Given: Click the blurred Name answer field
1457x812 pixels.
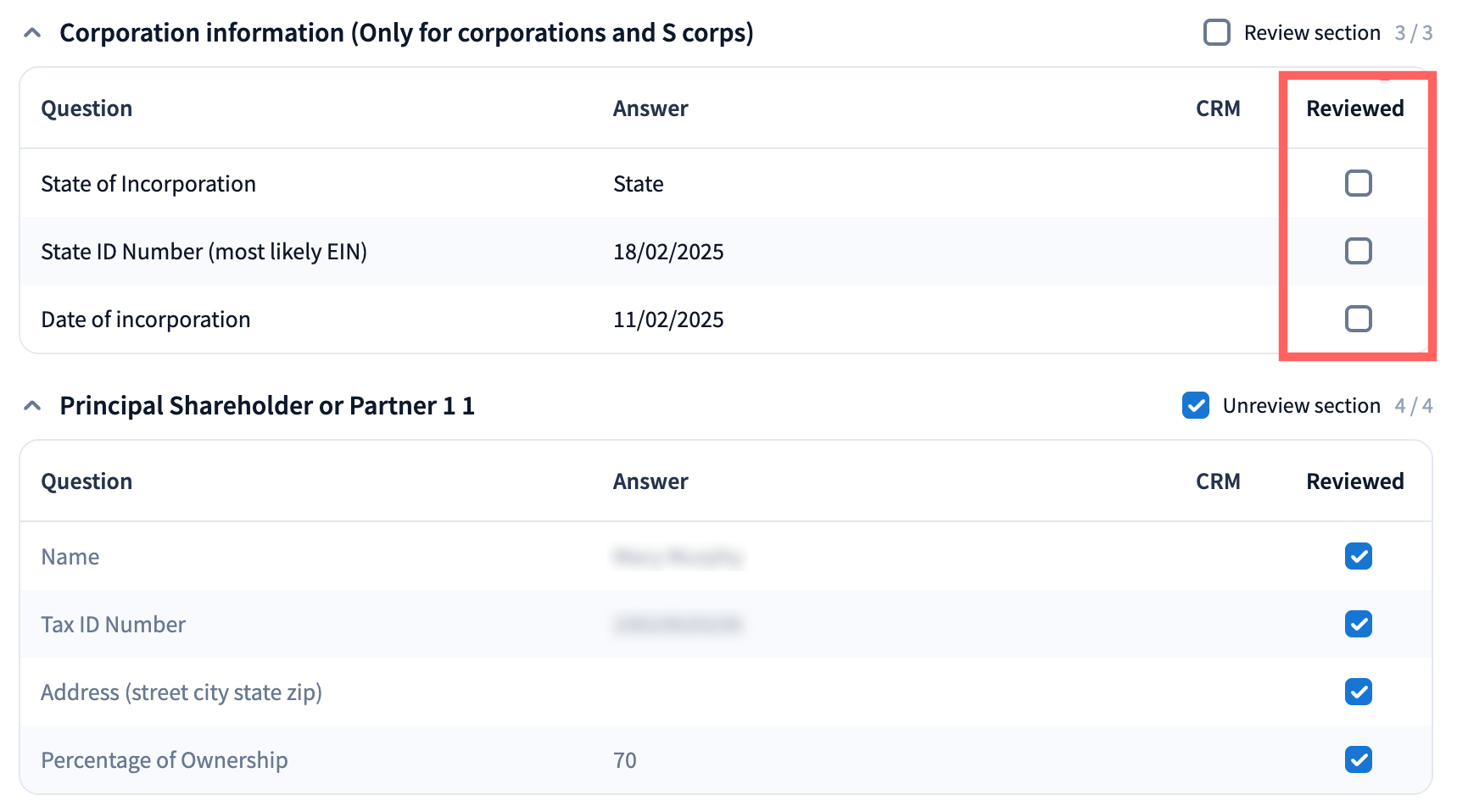Looking at the screenshot, I should point(678,557).
